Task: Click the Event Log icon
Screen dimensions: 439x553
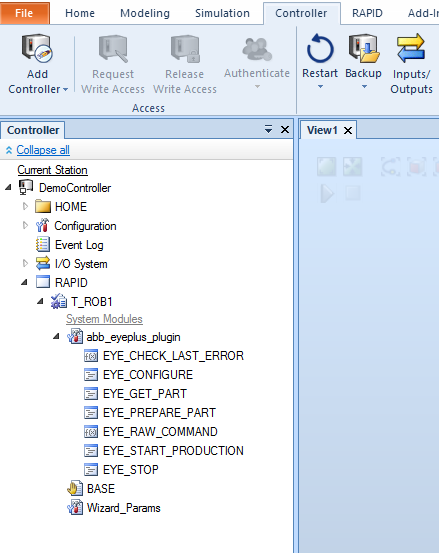Action: 43,244
